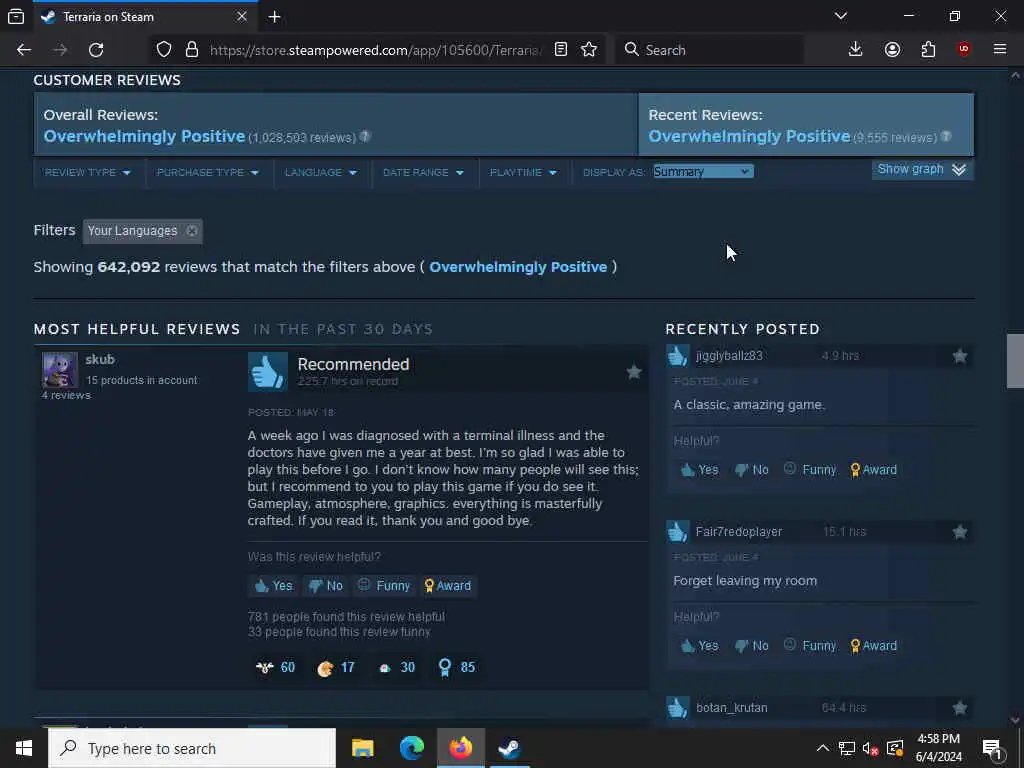Image resolution: width=1024 pixels, height=768 pixels.
Task: Expand the Show graph panel
Action: point(922,170)
